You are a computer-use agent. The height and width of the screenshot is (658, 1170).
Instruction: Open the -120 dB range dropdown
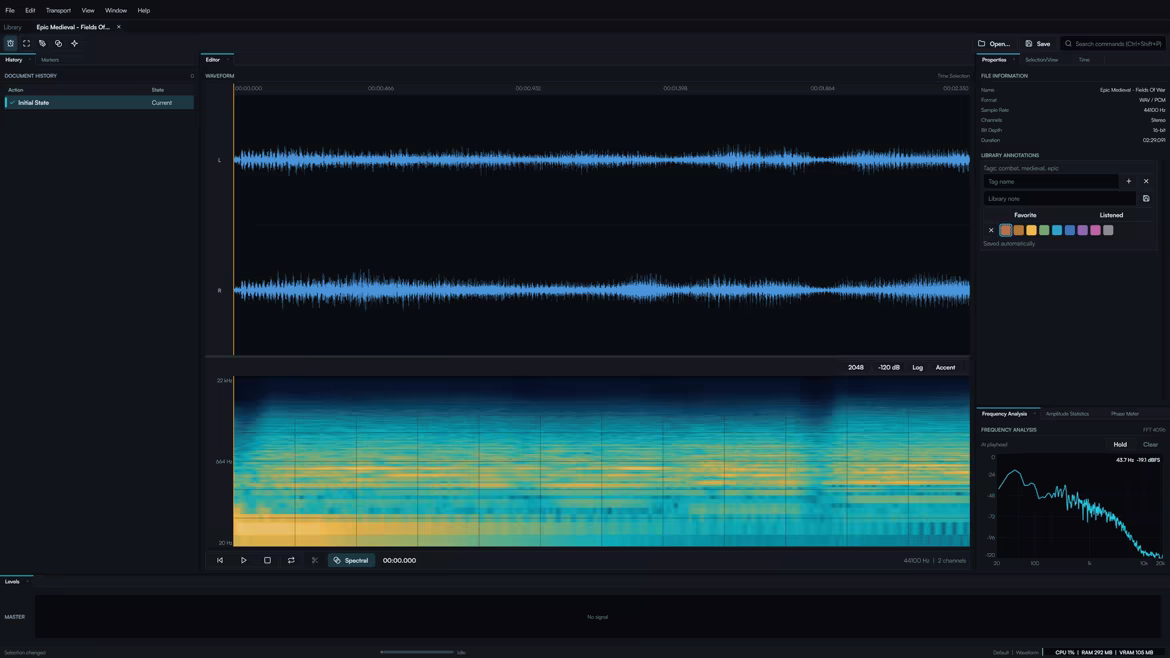click(x=889, y=367)
